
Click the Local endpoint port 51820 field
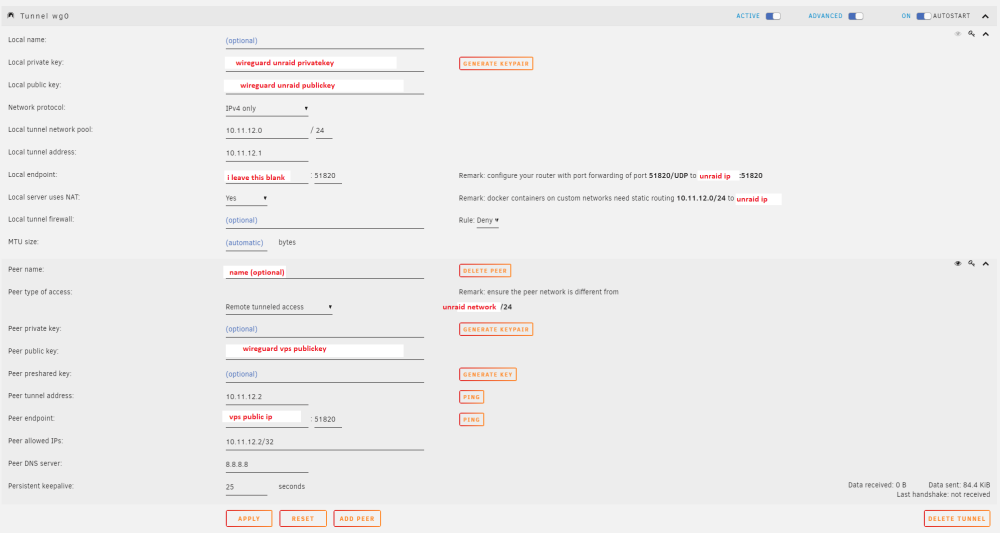click(327, 176)
